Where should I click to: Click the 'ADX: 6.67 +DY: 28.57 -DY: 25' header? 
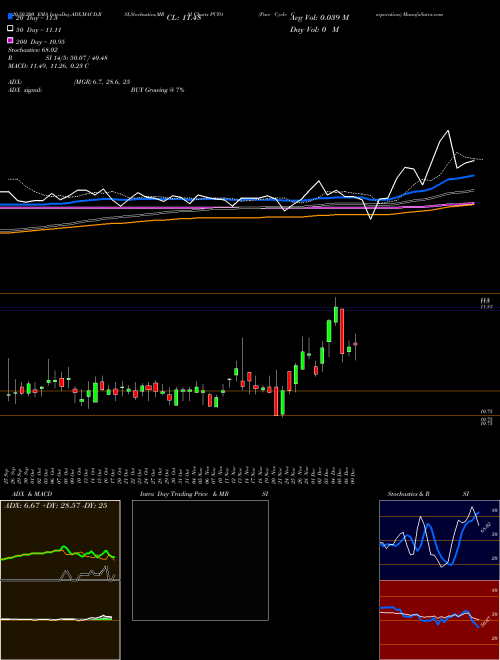[x=55, y=506]
